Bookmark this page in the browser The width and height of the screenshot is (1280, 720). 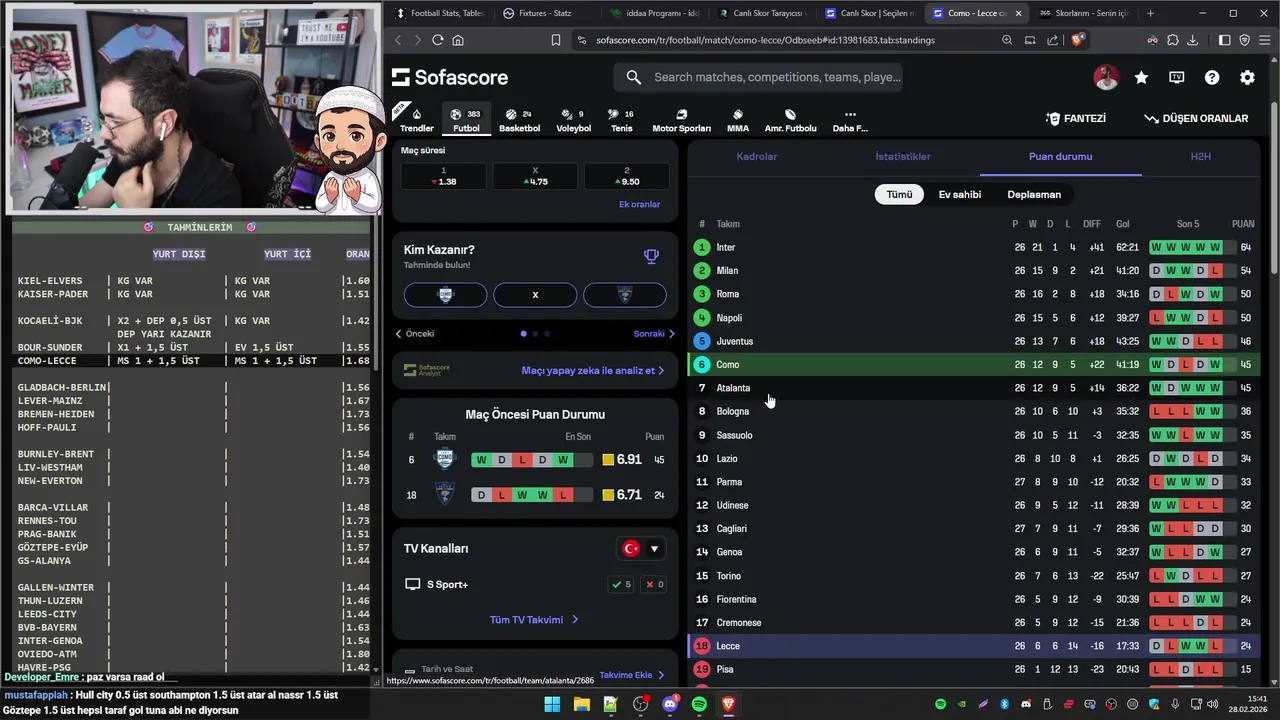pos(556,40)
